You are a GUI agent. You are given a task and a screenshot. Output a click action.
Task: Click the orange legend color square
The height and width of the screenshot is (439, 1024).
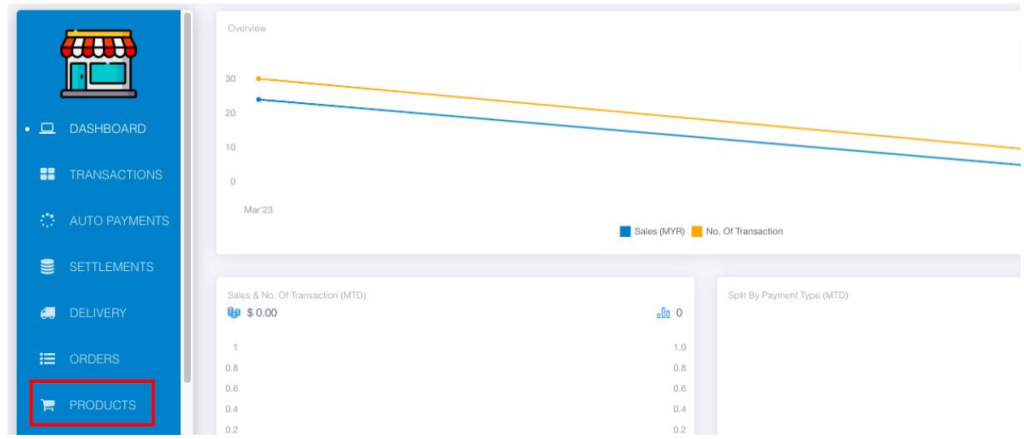pyautogui.click(x=697, y=231)
